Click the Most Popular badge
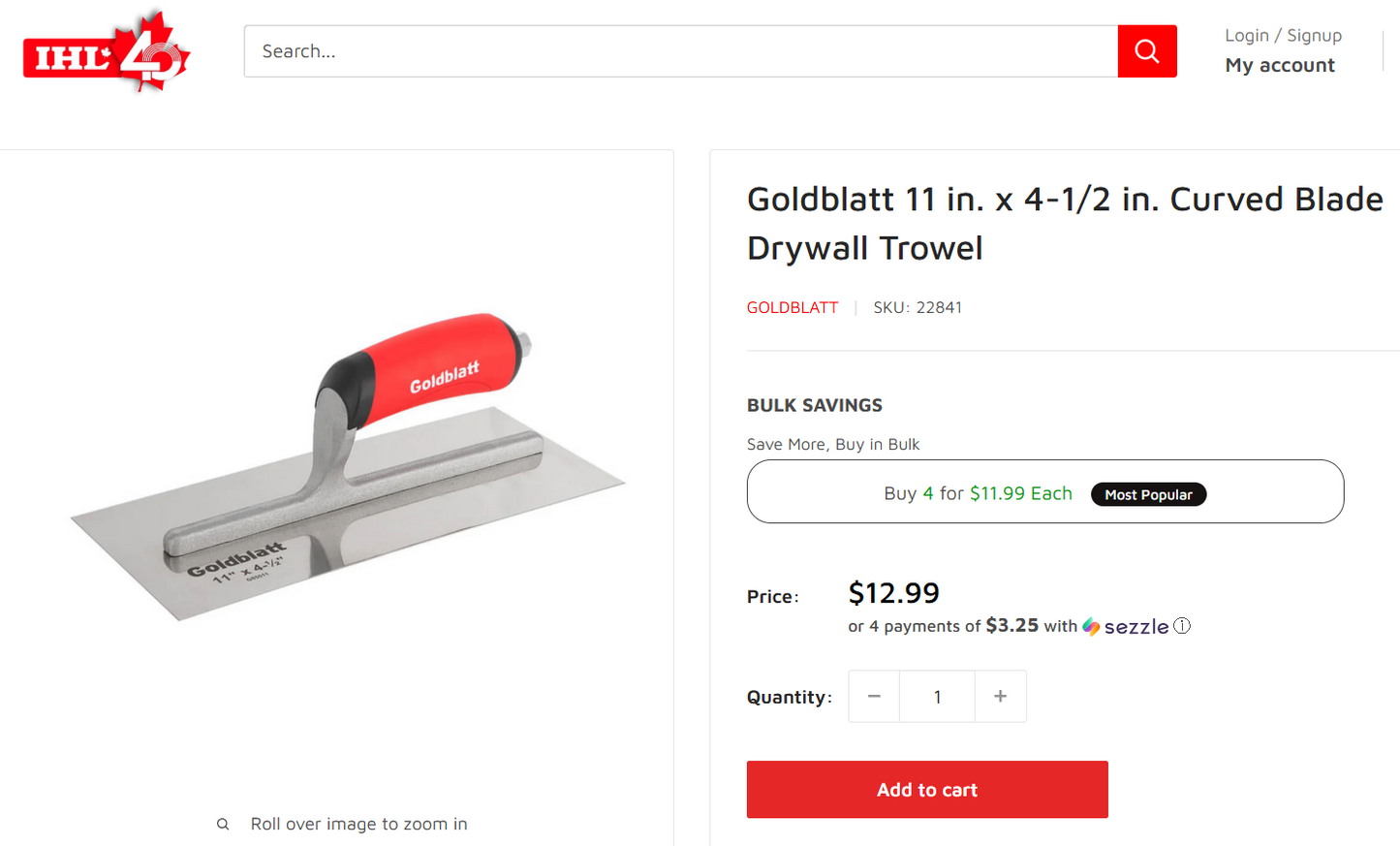This screenshot has width=1400, height=846. 1148,494
